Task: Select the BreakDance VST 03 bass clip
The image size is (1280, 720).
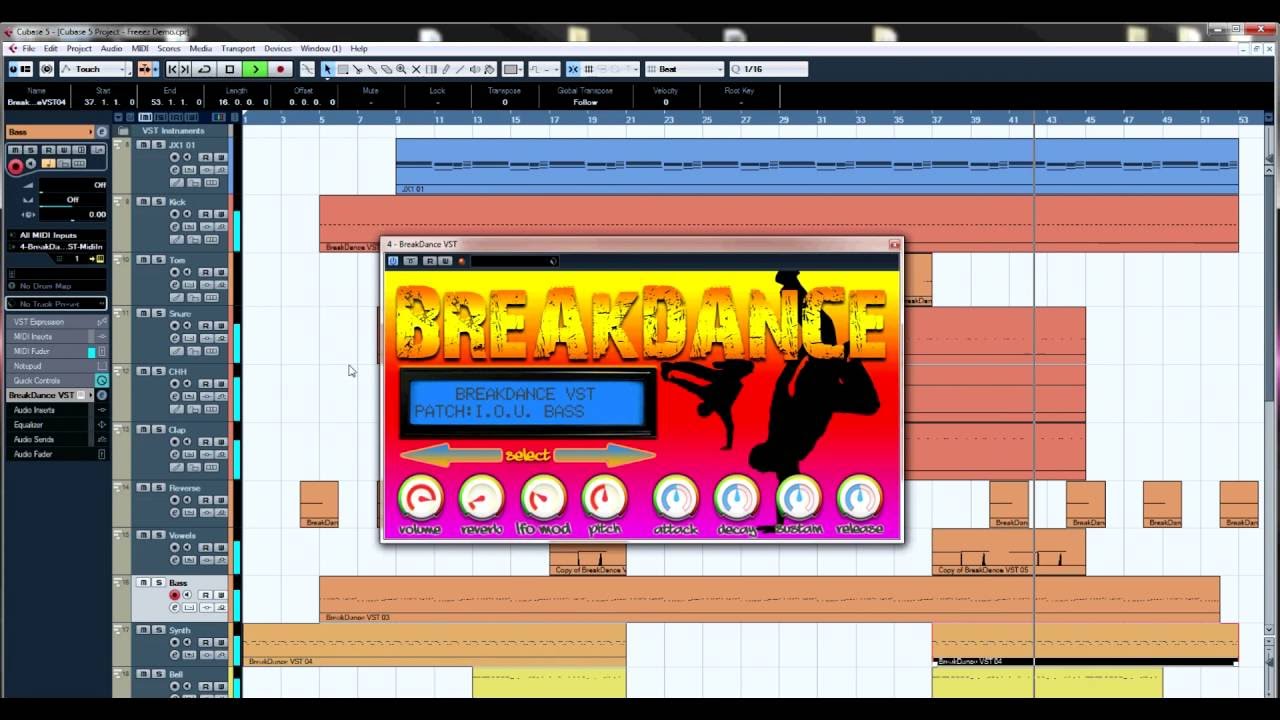Action: 769,598
